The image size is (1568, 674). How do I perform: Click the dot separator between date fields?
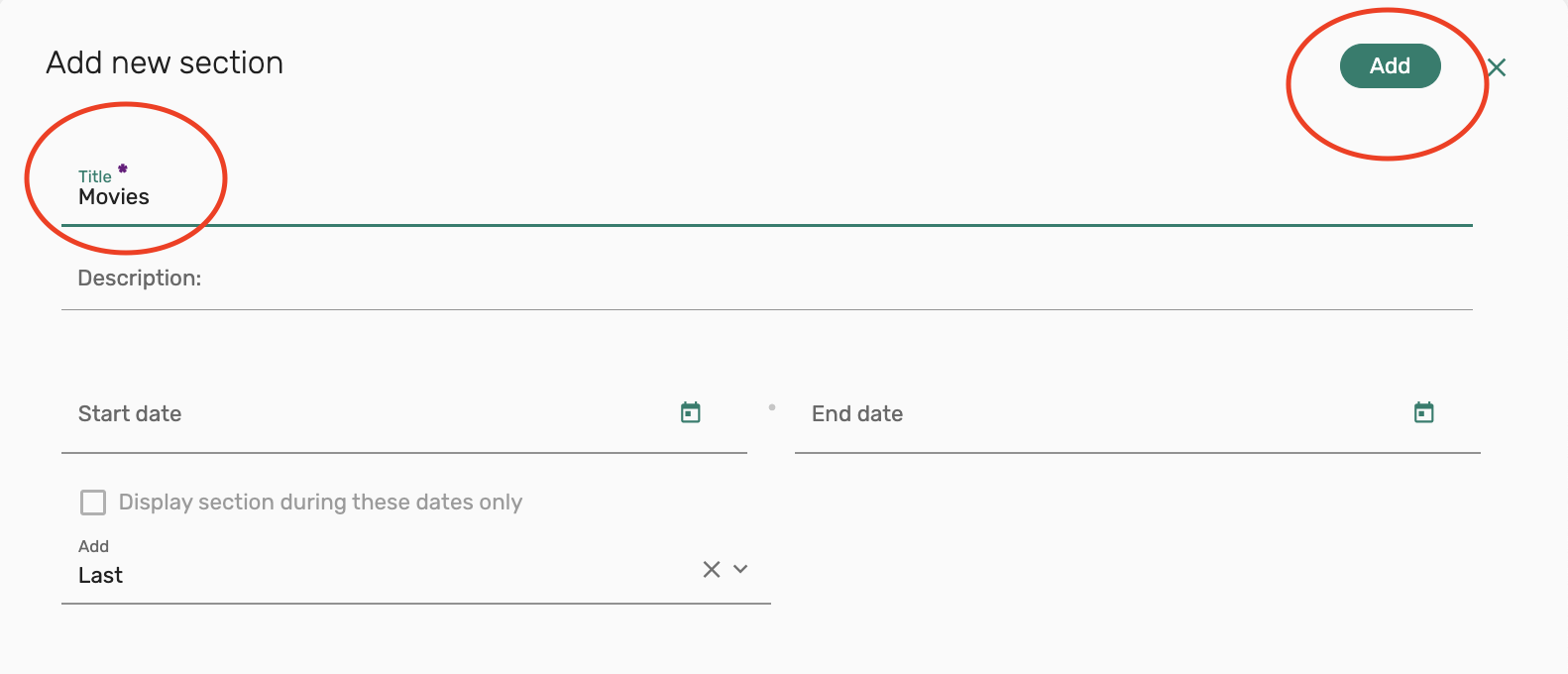772,407
